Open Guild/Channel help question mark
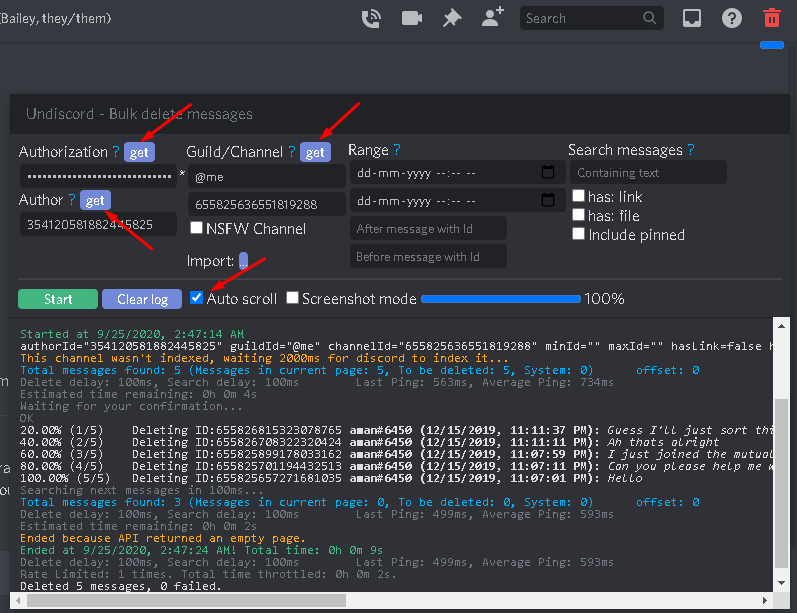Viewport: 797px width, 613px height. [x=292, y=151]
